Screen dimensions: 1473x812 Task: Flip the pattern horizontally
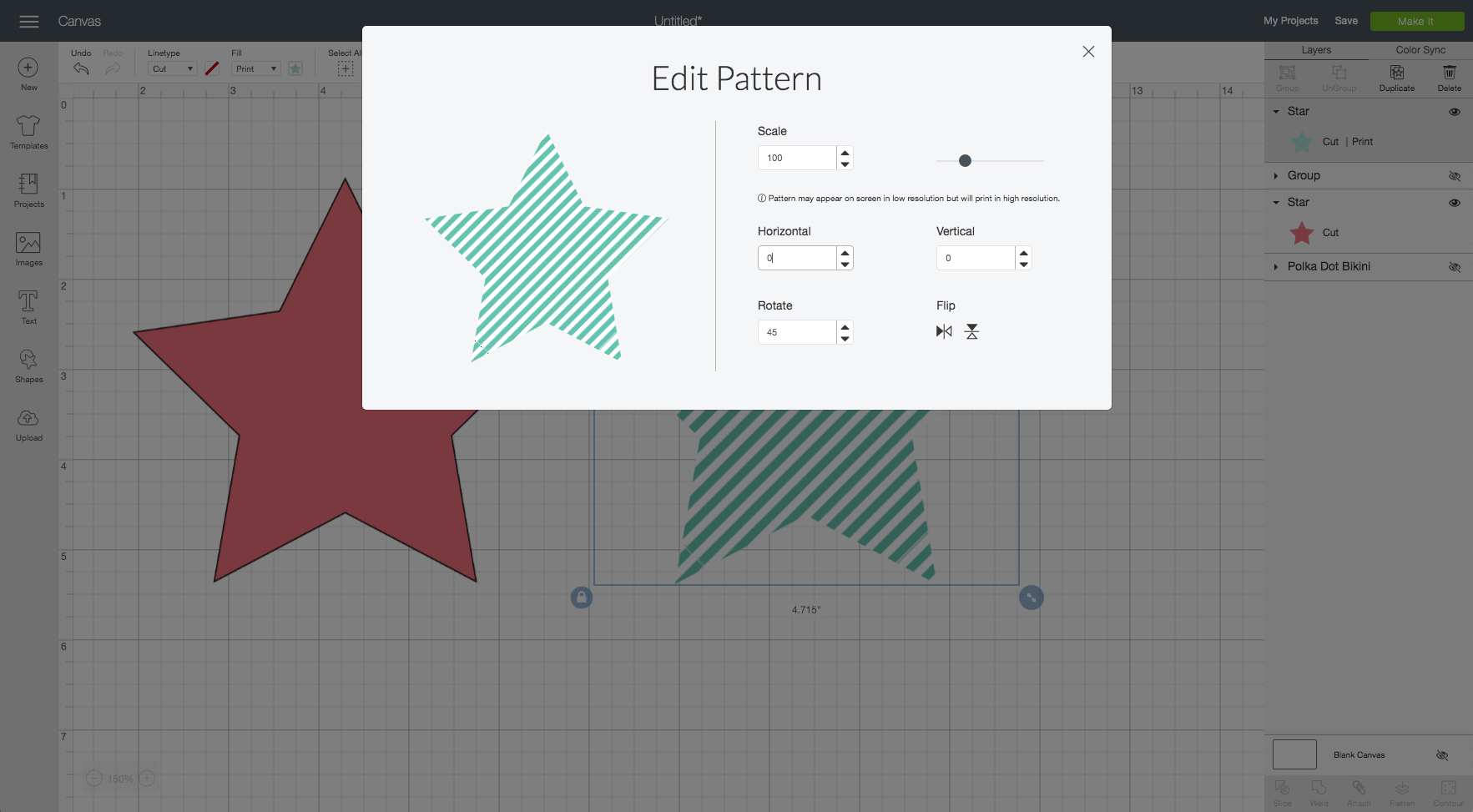[944, 331]
